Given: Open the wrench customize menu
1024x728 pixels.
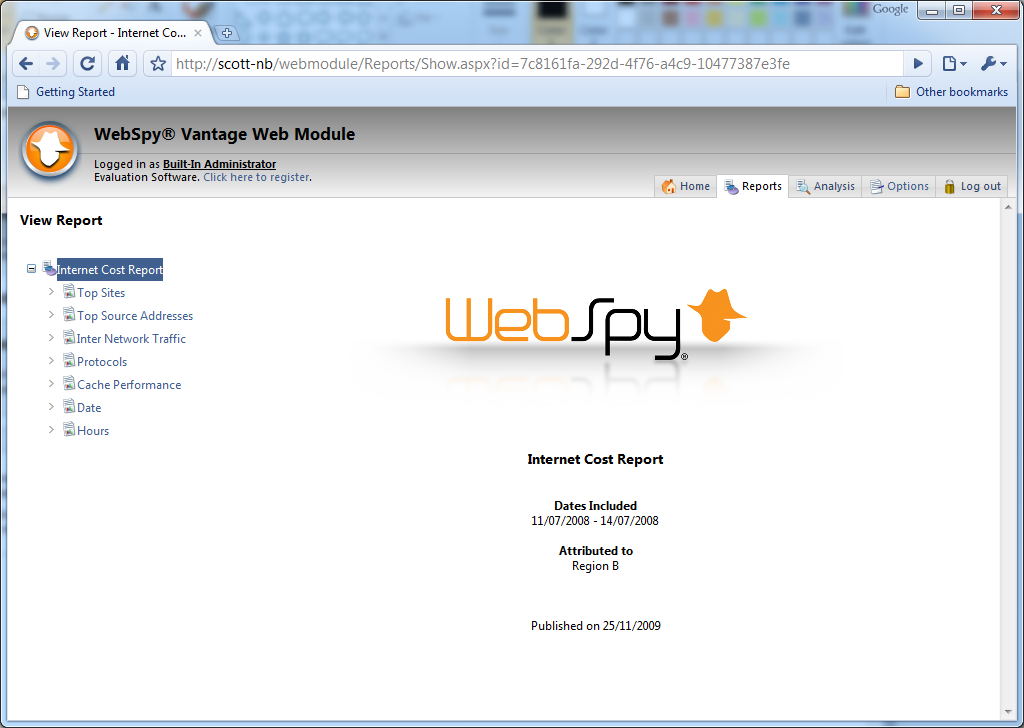Looking at the screenshot, I should 993,64.
